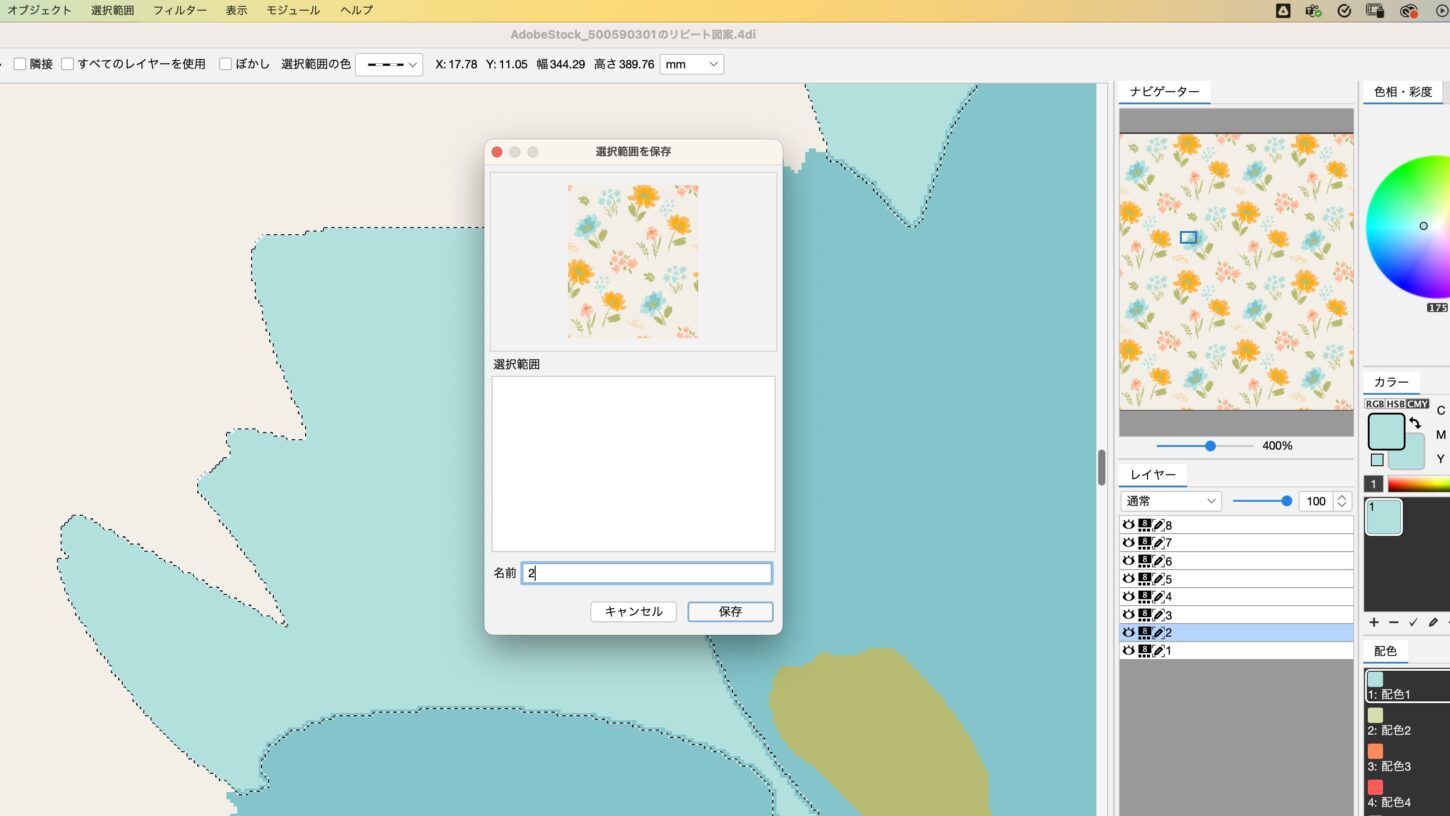Open the フィルター menu
This screenshot has width=1450, height=816.
[180, 10]
